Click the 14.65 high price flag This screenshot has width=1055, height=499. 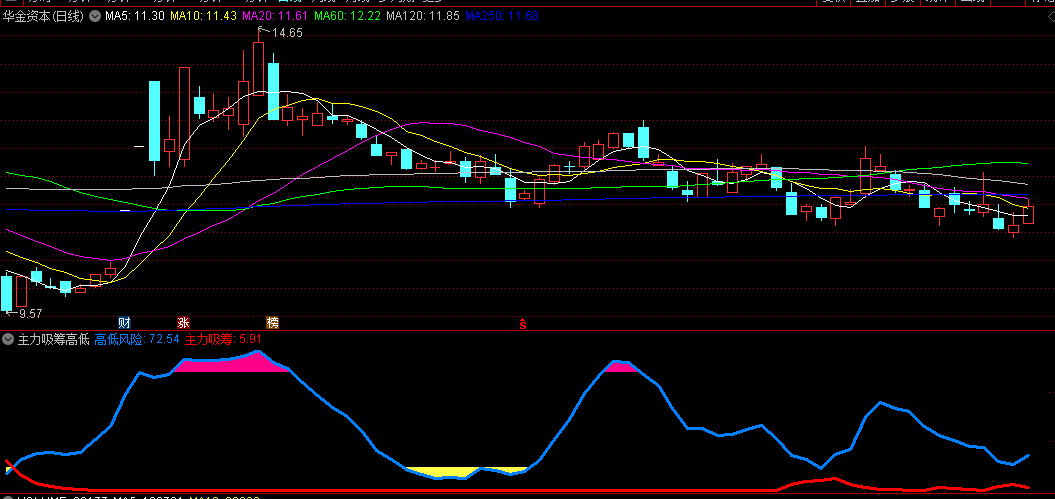coord(283,34)
